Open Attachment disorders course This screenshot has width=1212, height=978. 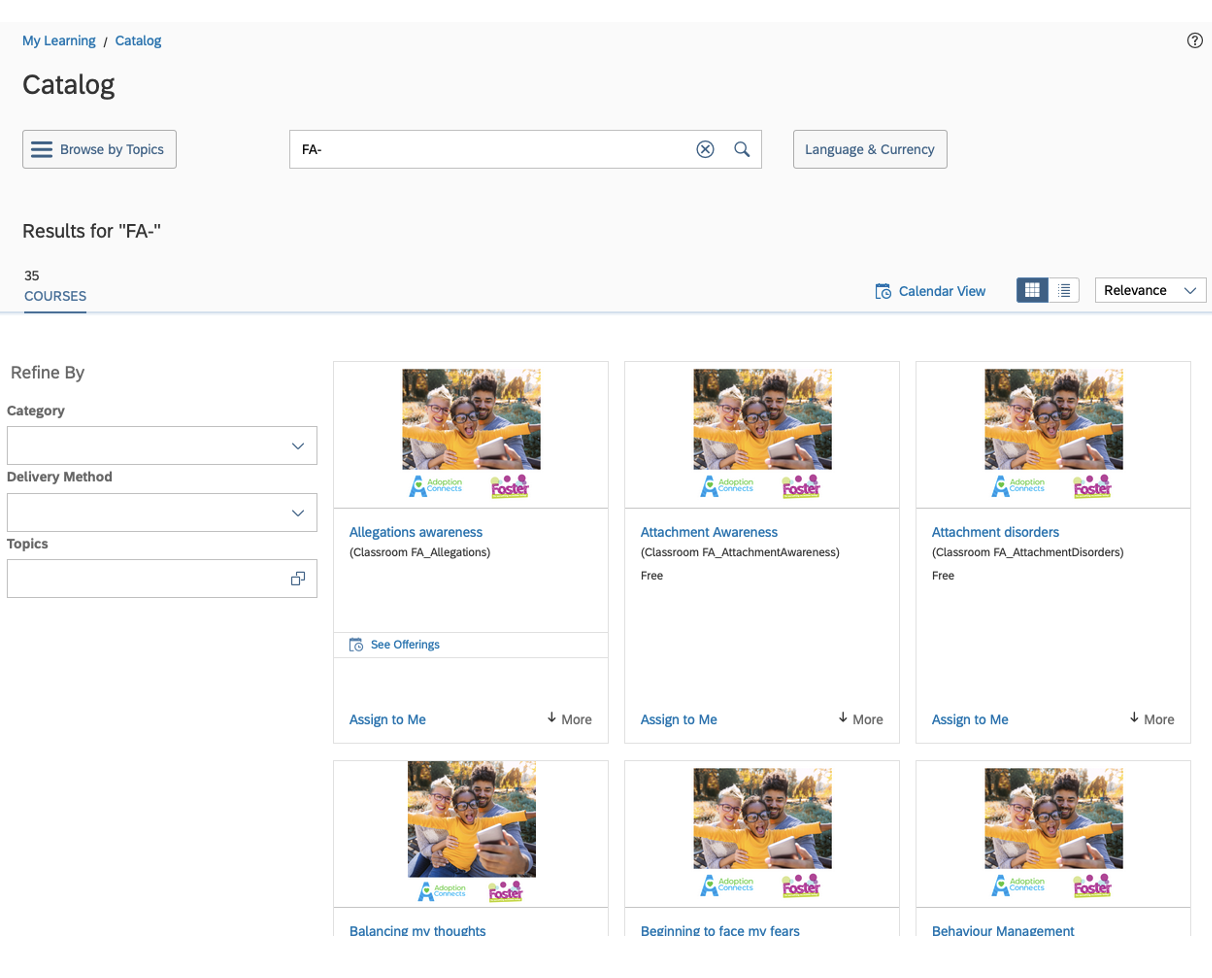point(995,532)
